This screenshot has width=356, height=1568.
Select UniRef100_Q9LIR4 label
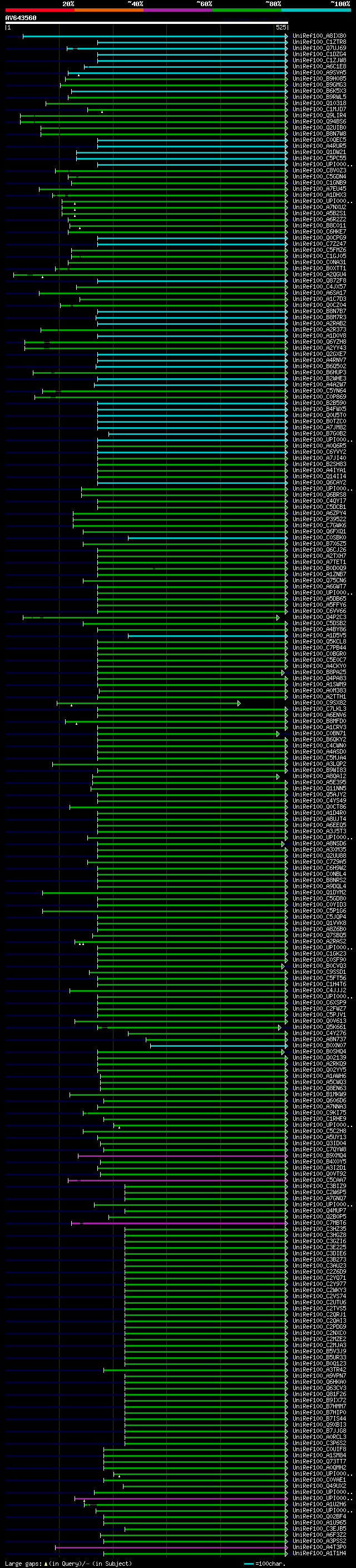[319, 116]
